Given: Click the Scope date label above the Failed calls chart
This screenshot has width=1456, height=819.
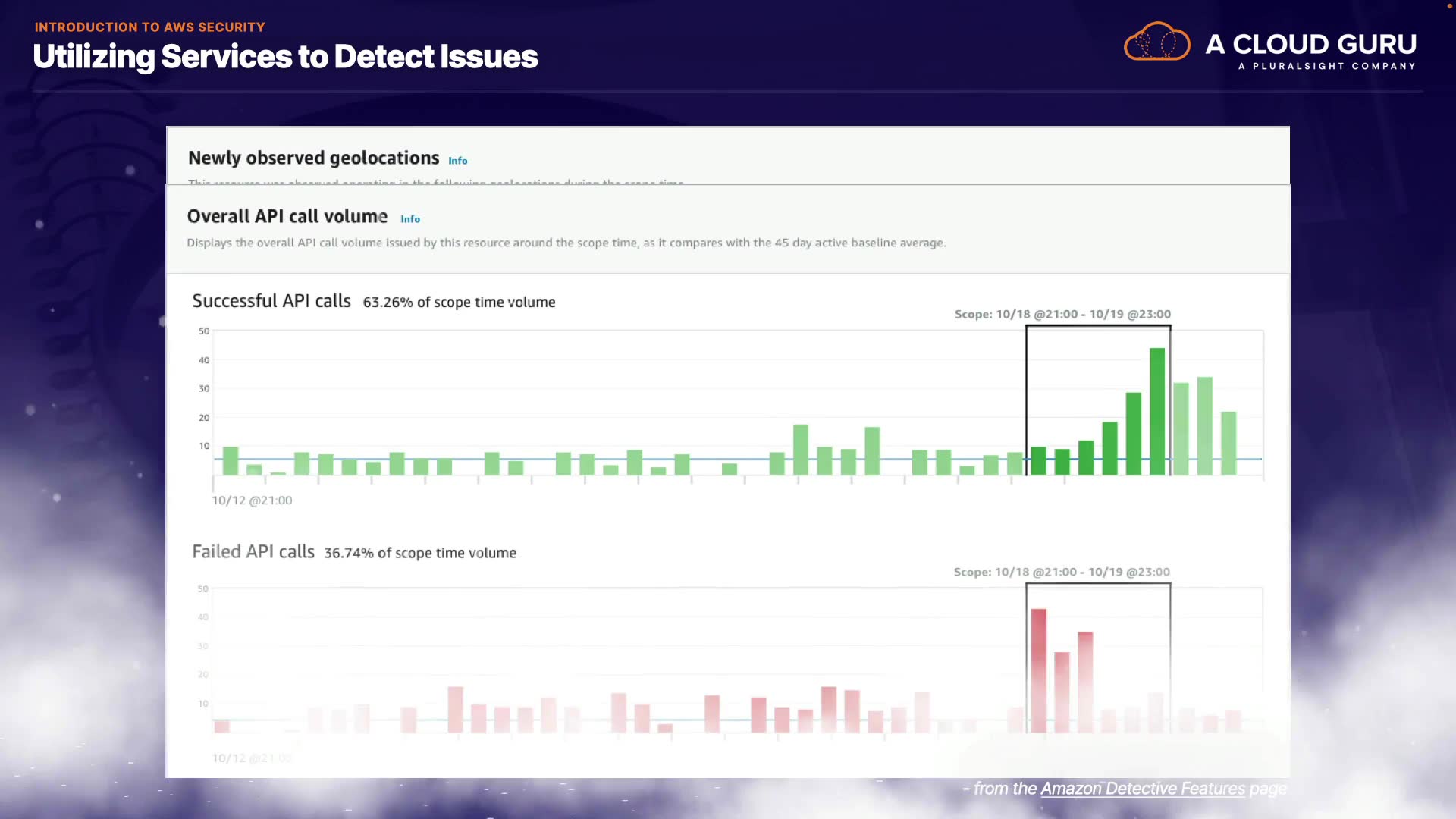Looking at the screenshot, I should click(x=1061, y=572).
